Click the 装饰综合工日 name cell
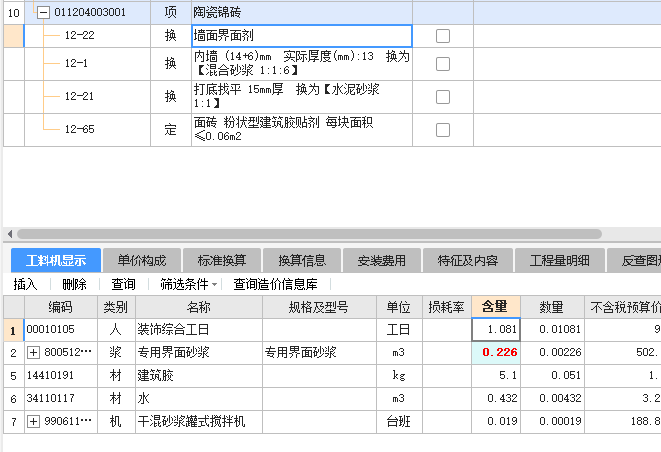Screen dimensions: 661x452 [199, 329]
